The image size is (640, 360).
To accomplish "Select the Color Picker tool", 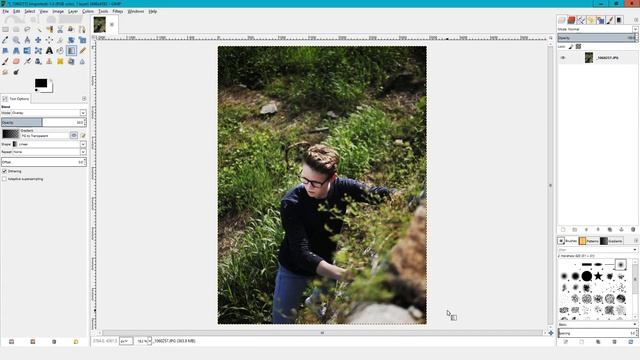I will [5, 40].
